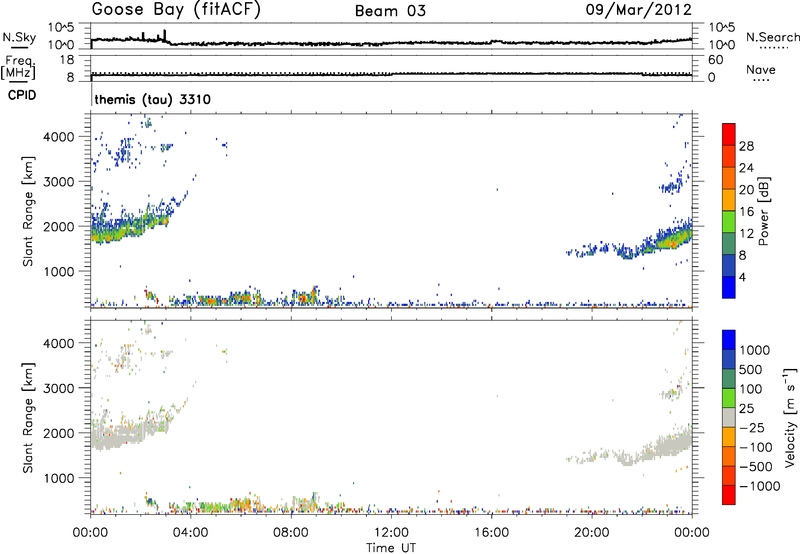Click the "16:00" time axis tick
This screenshot has height=554, width=800.
pos(492,533)
